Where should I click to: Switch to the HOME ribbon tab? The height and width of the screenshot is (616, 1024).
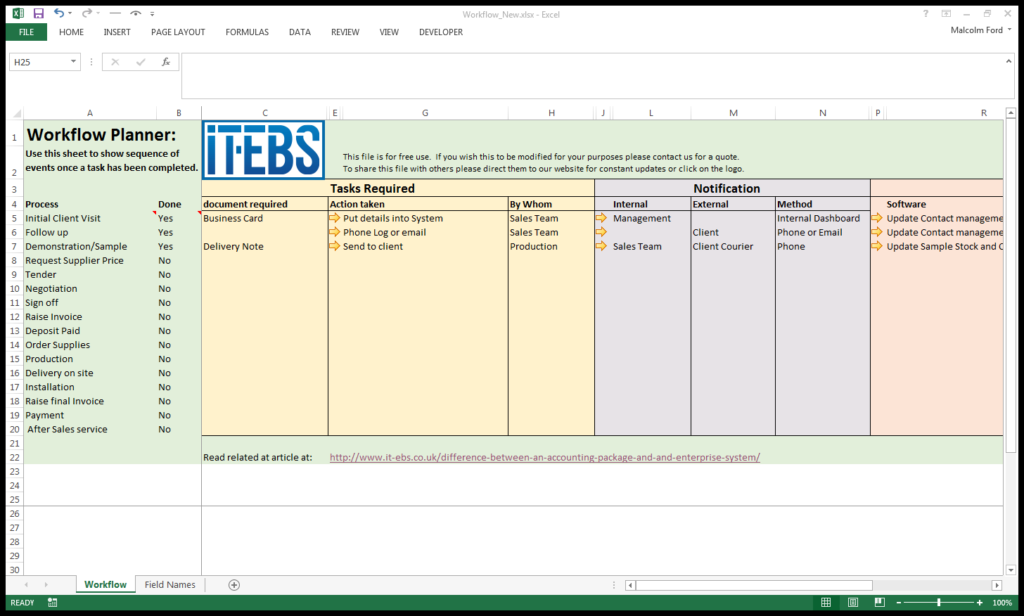[71, 32]
